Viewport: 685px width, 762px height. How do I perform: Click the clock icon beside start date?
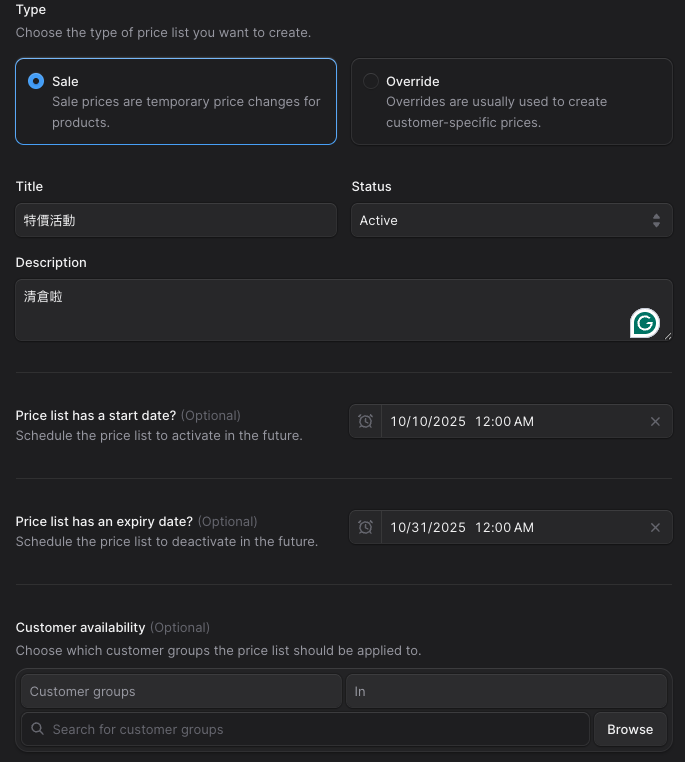tap(366, 422)
